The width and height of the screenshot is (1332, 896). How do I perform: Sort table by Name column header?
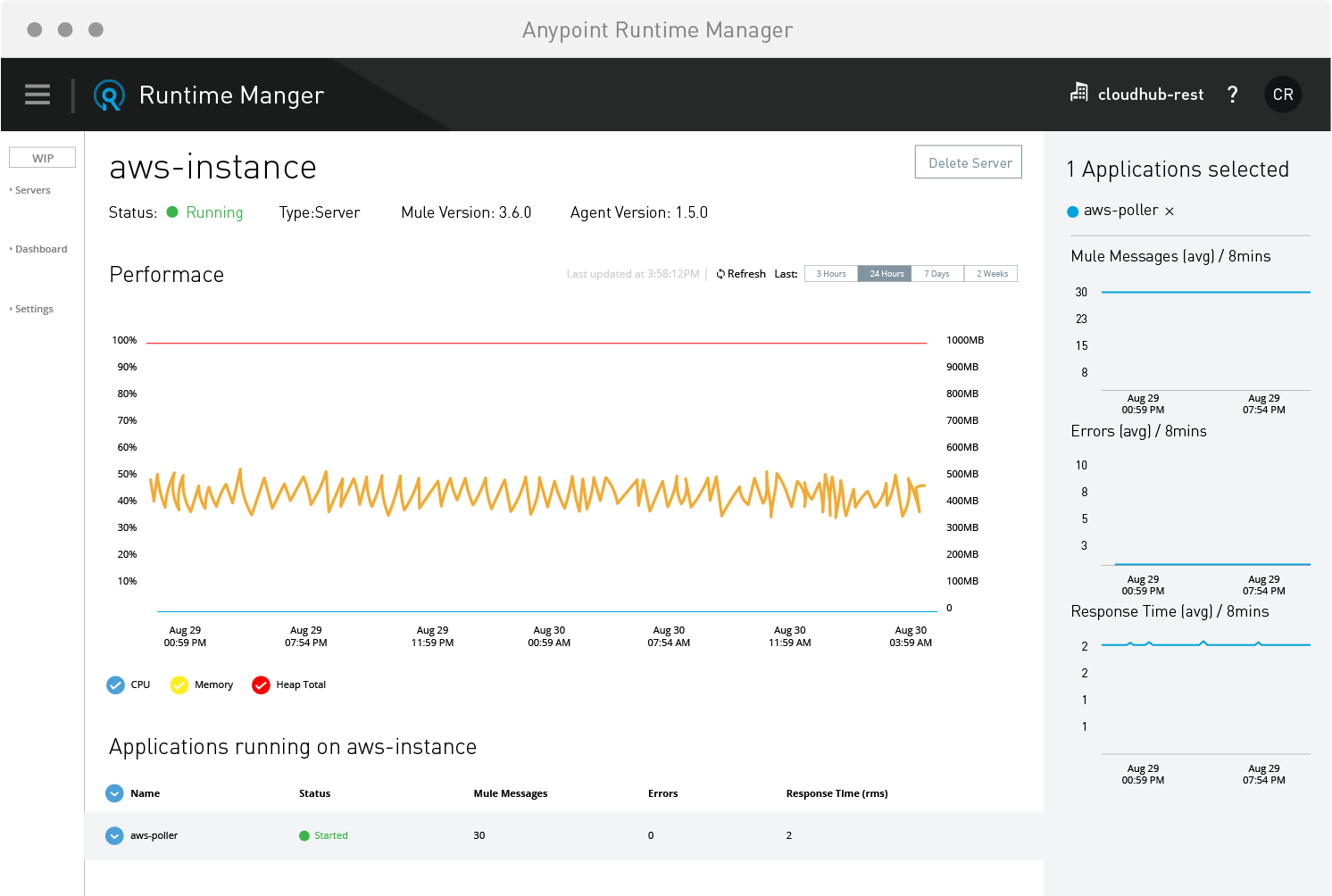click(x=145, y=793)
